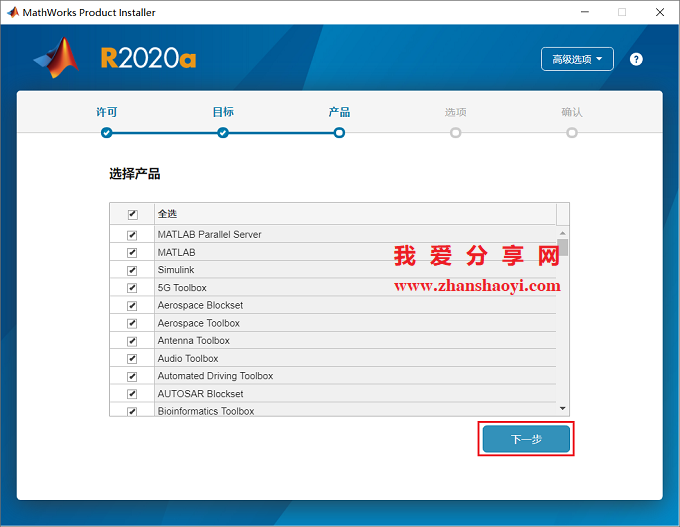Toggle the Aerospace Blockset checkbox
The image size is (680, 527).
coord(132,306)
